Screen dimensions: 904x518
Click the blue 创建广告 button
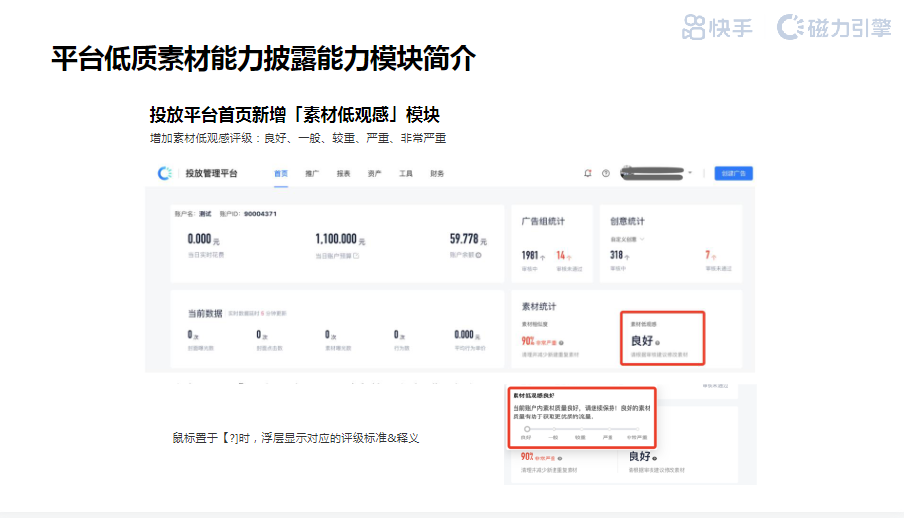pyautogui.click(x=733, y=174)
